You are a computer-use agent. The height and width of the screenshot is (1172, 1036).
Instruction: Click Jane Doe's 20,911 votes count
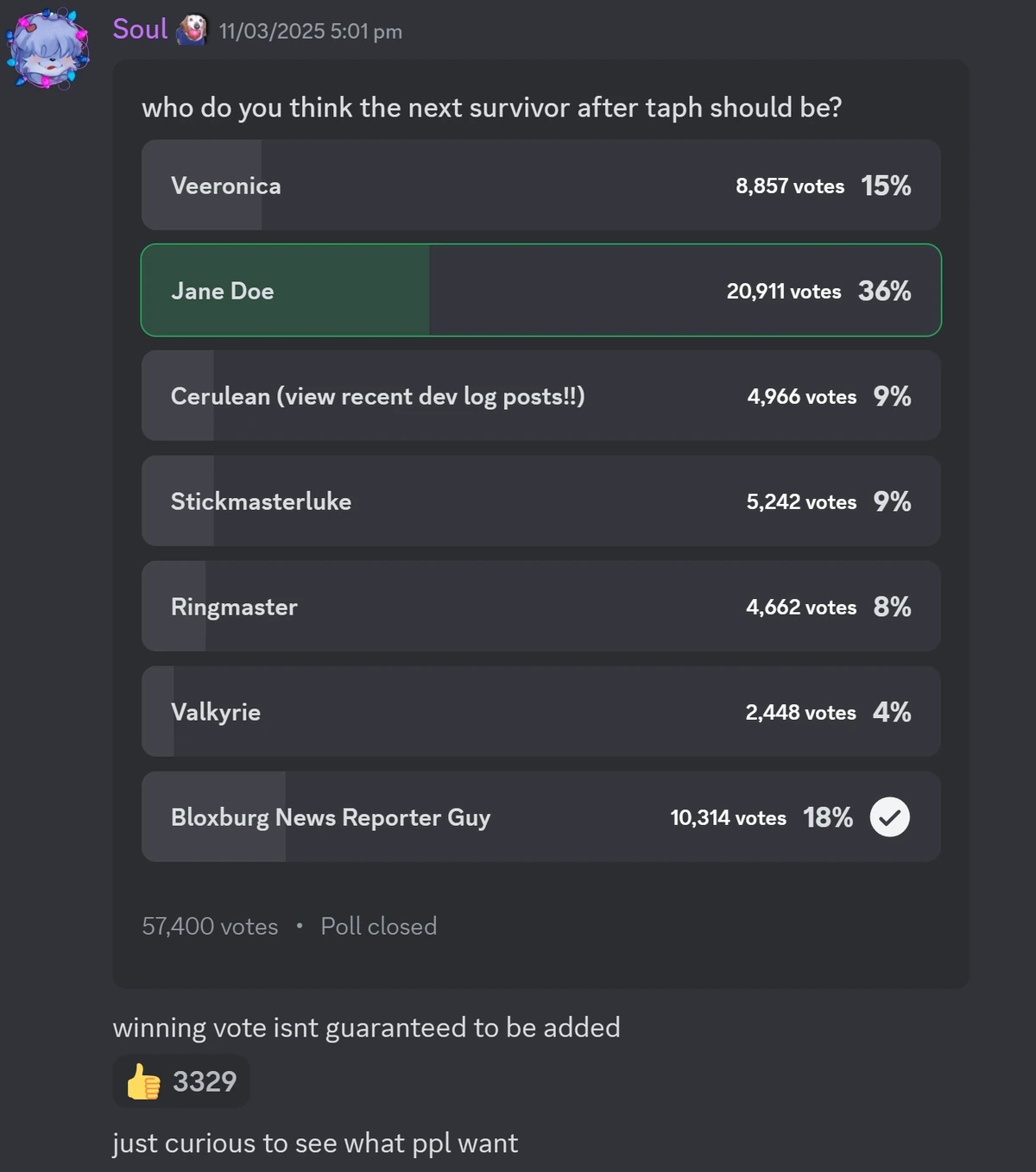coord(783,291)
